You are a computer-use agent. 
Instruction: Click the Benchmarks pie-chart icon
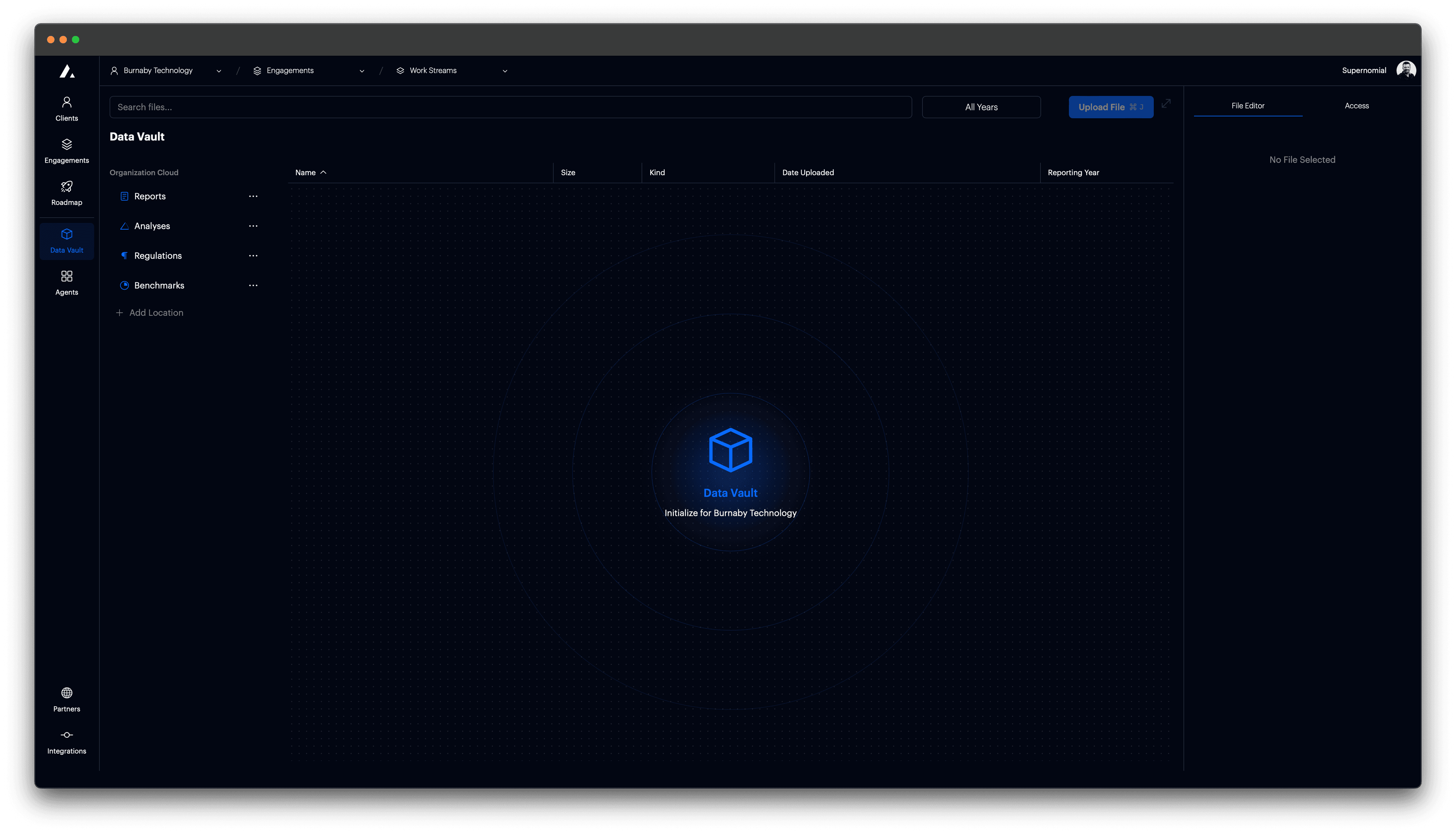pyautogui.click(x=124, y=285)
